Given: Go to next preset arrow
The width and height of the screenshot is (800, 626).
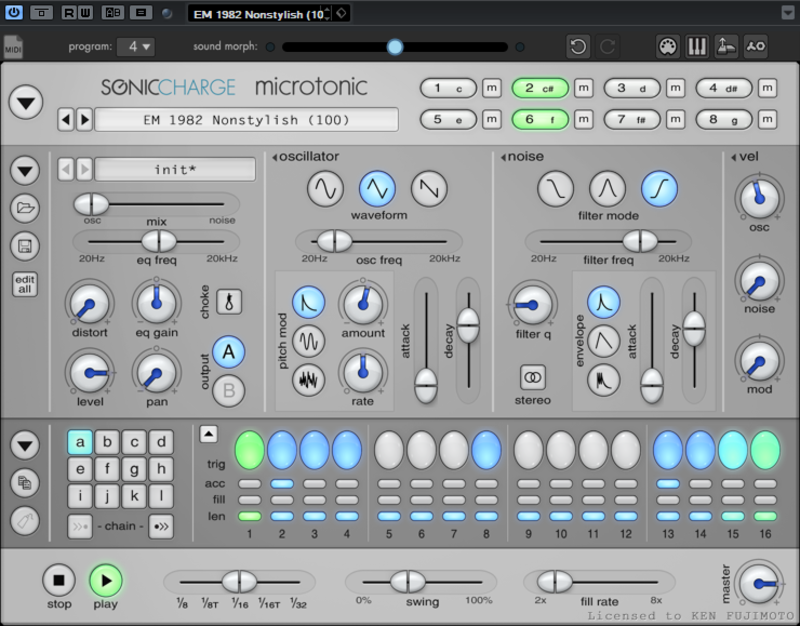Looking at the screenshot, I should click(x=84, y=120).
